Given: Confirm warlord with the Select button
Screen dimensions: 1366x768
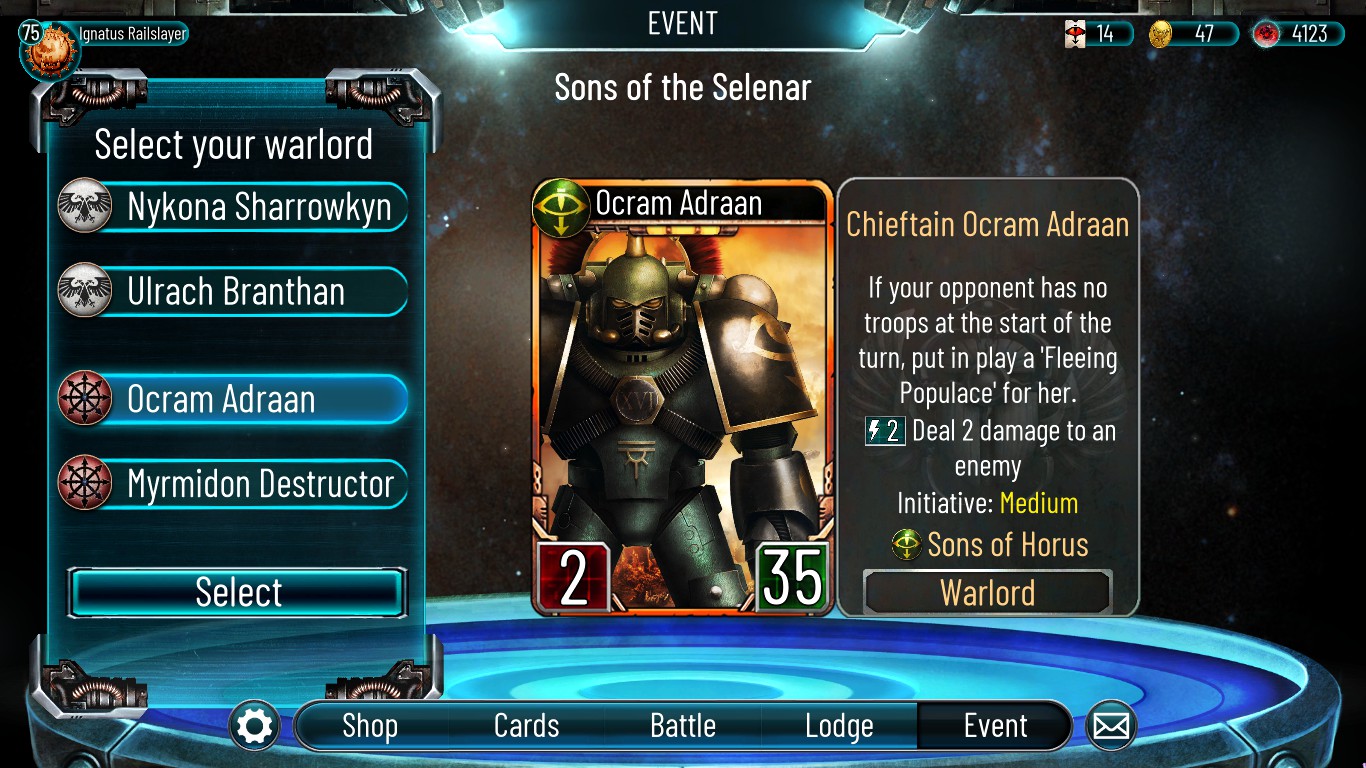Looking at the screenshot, I should tap(238, 593).
